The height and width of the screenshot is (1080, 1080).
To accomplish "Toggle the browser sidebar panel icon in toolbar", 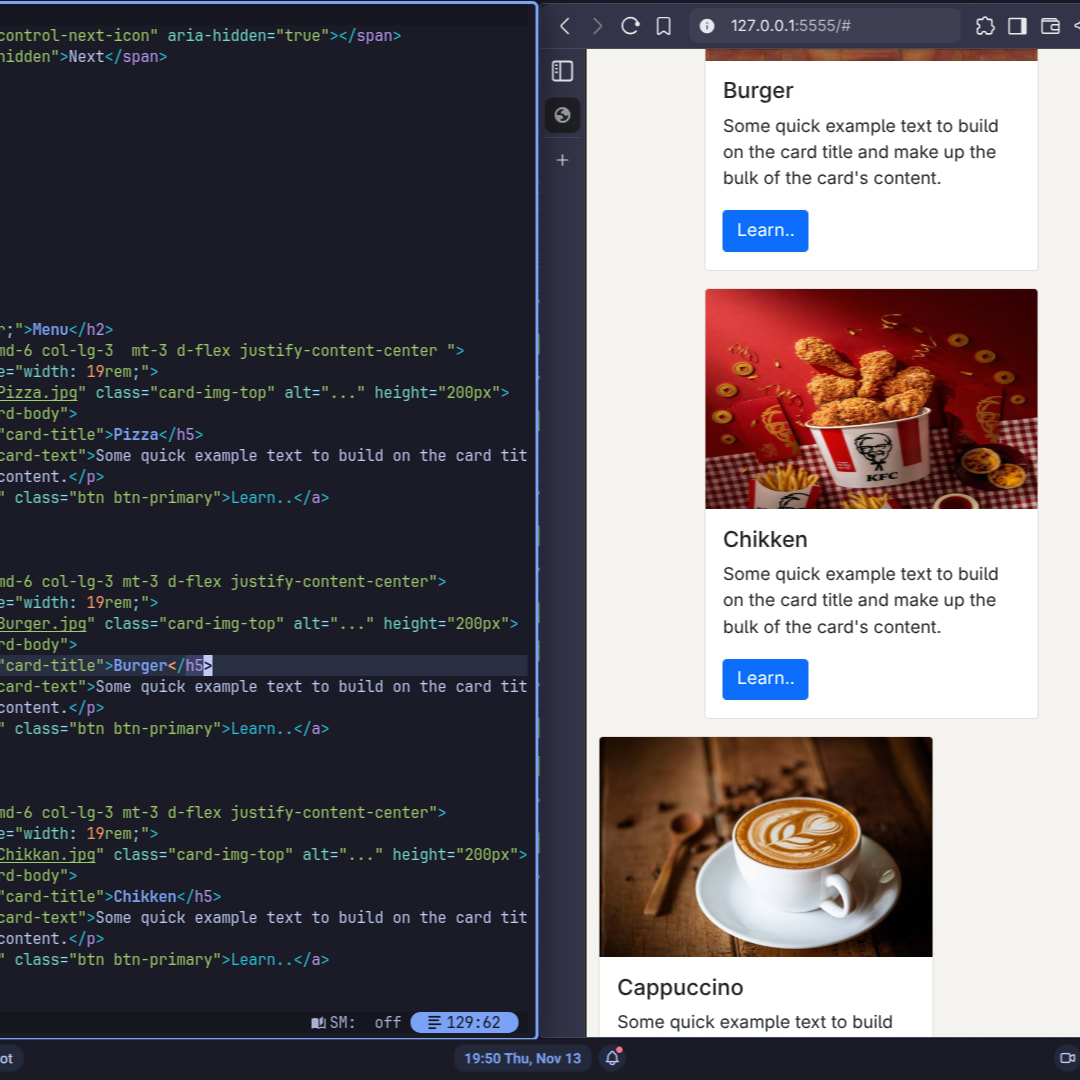I will pos(1017,26).
